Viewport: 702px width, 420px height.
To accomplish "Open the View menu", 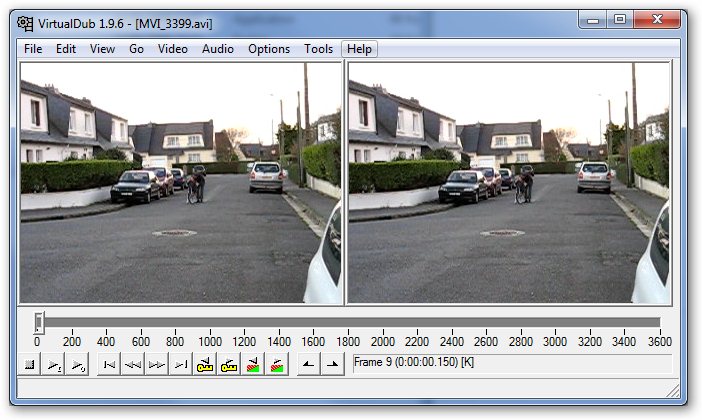I will coord(103,49).
